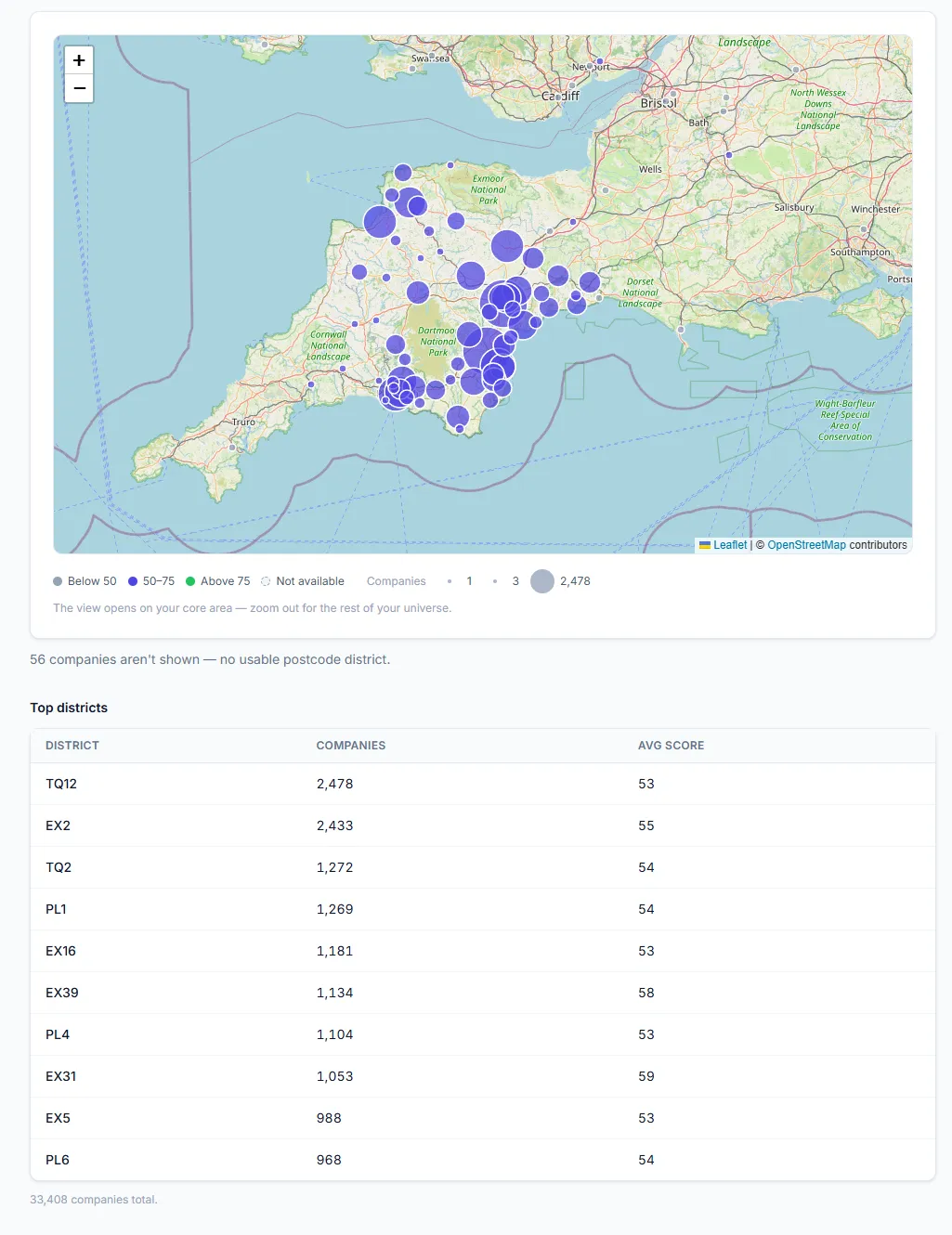Click the 1,181 companies value
This screenshot has width=952, height=1235.
pyautogui.click(x=335, y=951)
